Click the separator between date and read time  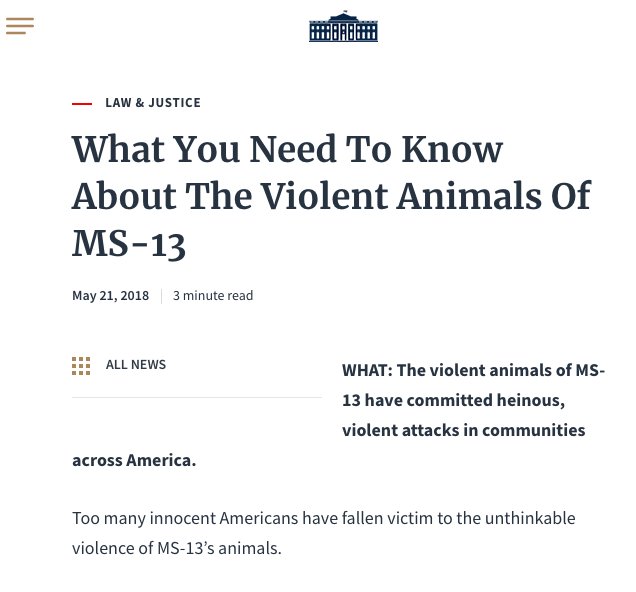pyautogui.click(x=161, y=296)
